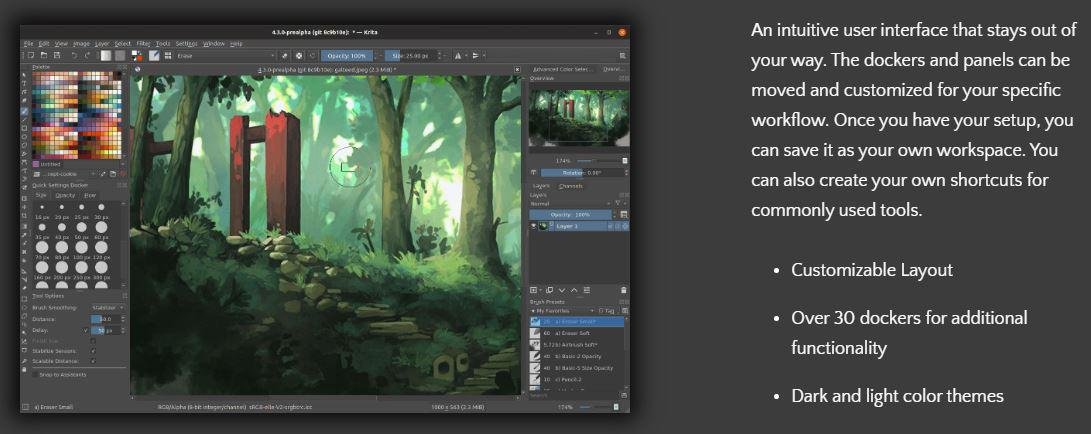The width and height of the screenshot is (1091, 434).
Task: Open the Settings menu
Action: (186, 44)
